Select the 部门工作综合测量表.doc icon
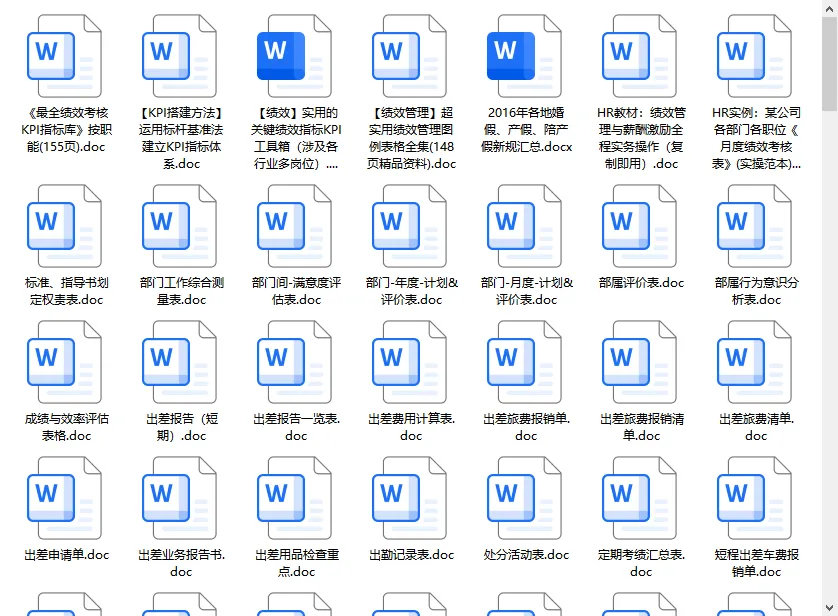The height and width of the screenshot is (616, 838). (x=180, y=226)
